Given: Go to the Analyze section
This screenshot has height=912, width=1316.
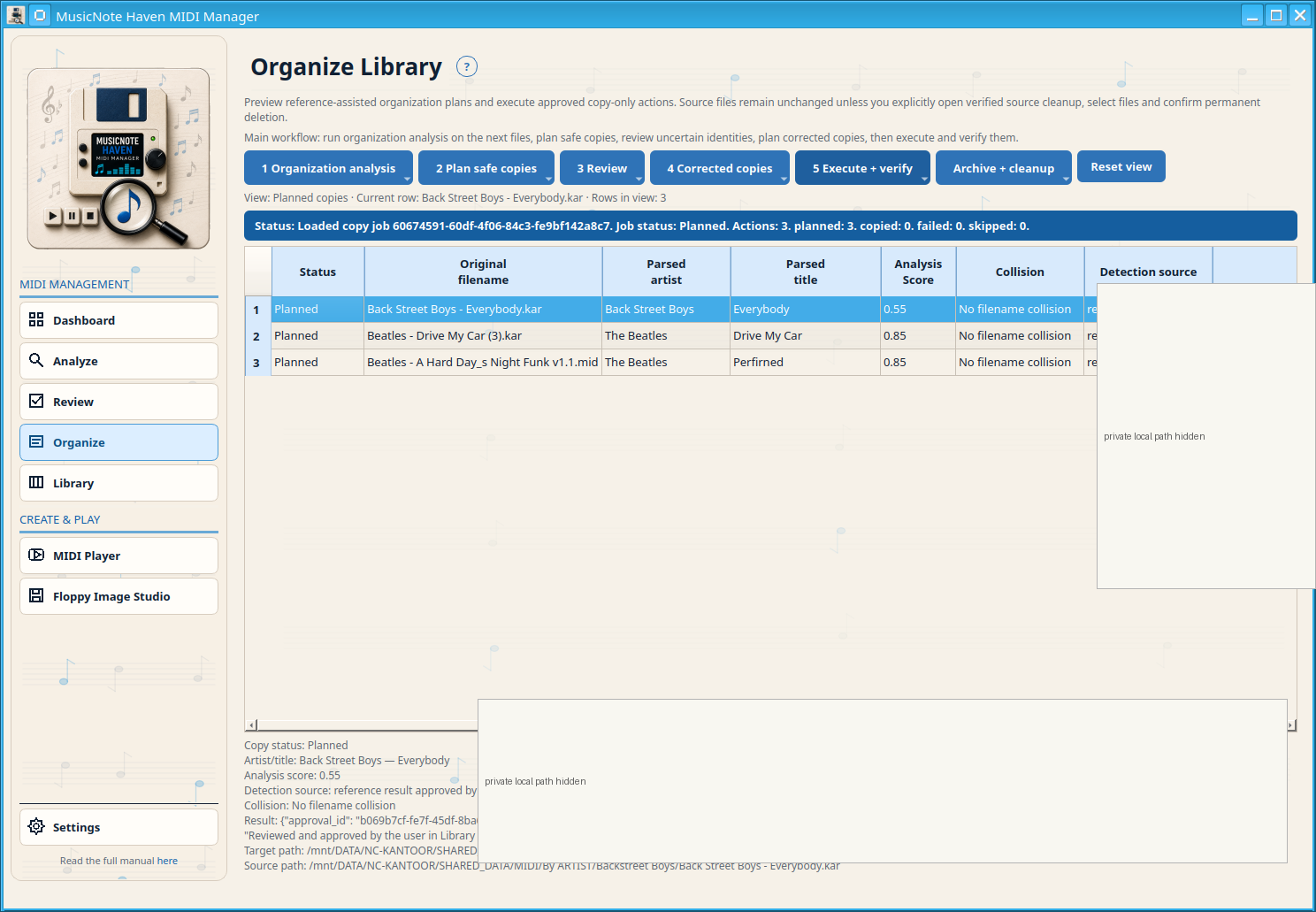Looking at the screenshot, I should [119, 361].
